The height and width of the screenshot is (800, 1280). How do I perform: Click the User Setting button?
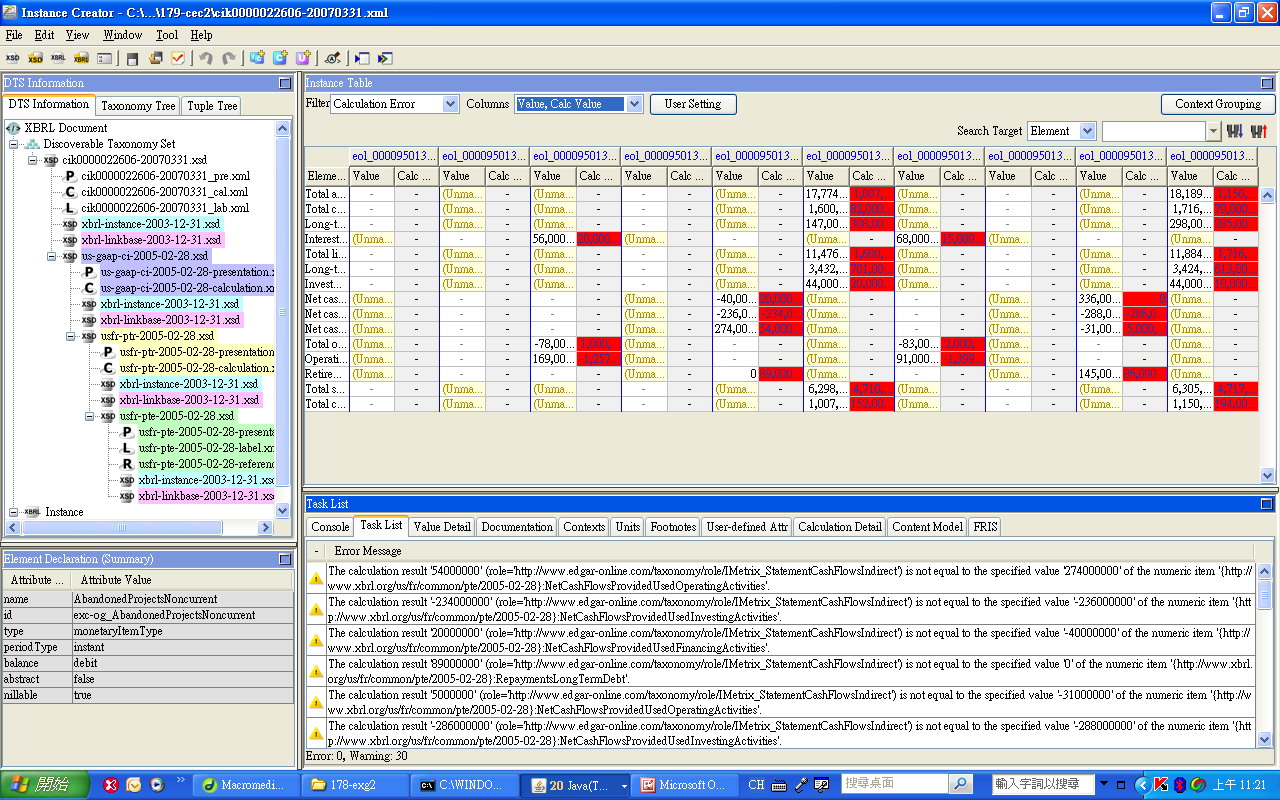tap(693, 104)
